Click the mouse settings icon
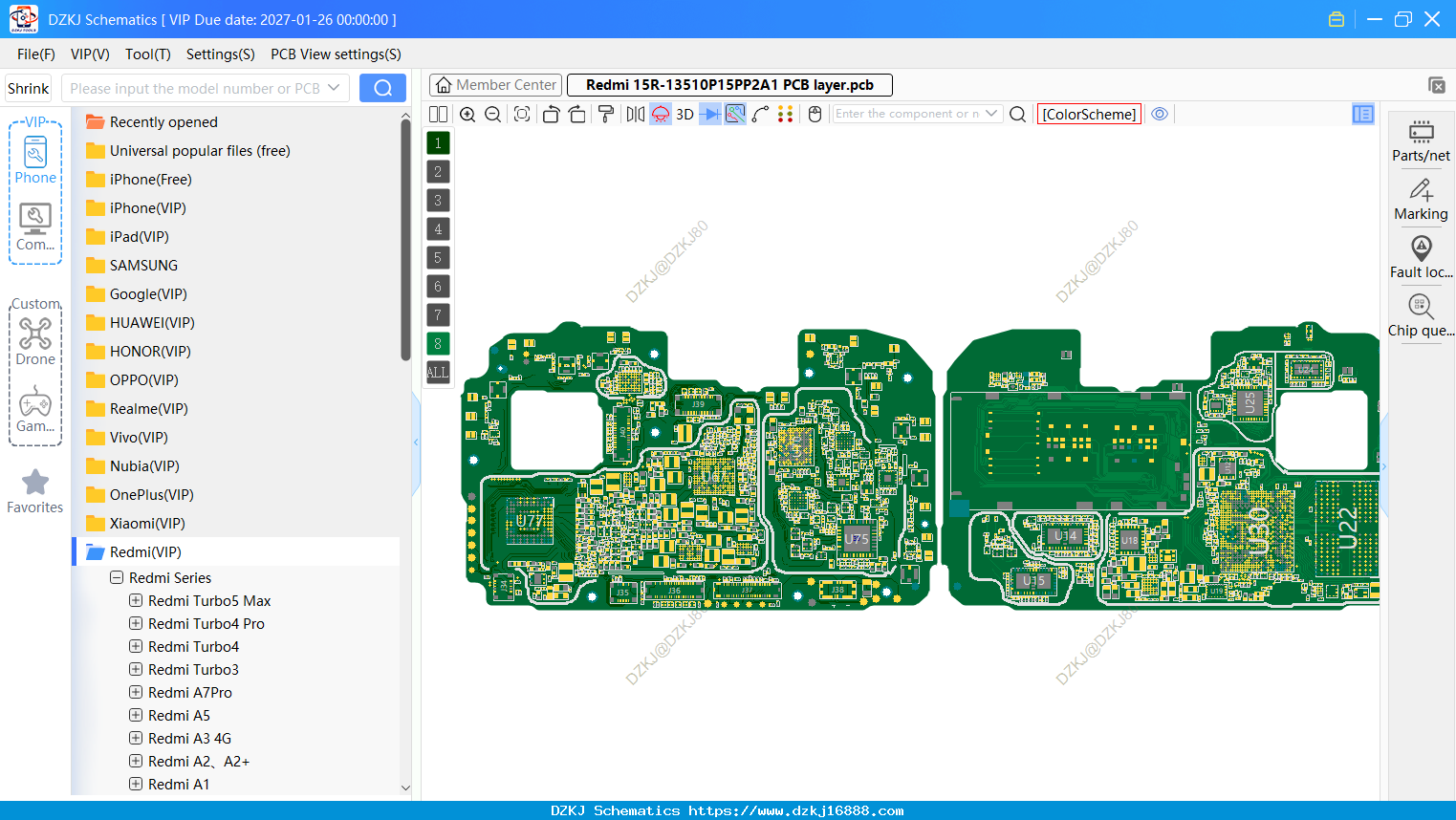This screenshot has height=820, width=1456. point(815,114)
